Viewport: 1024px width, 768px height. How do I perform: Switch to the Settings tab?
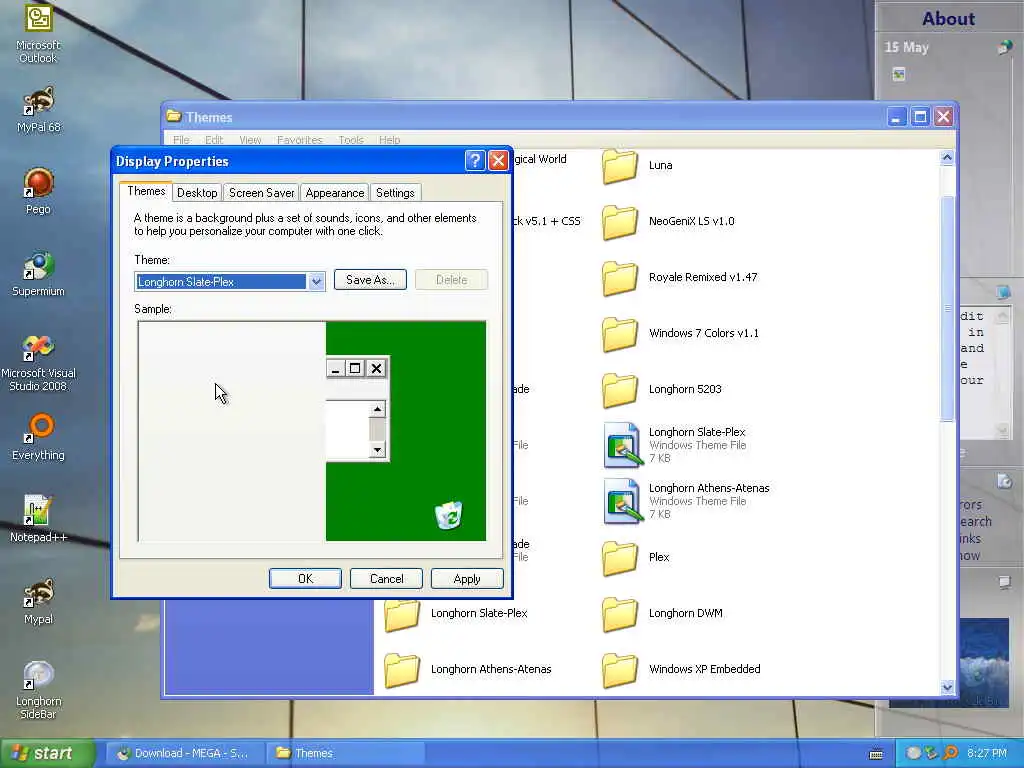click(395, 193)
